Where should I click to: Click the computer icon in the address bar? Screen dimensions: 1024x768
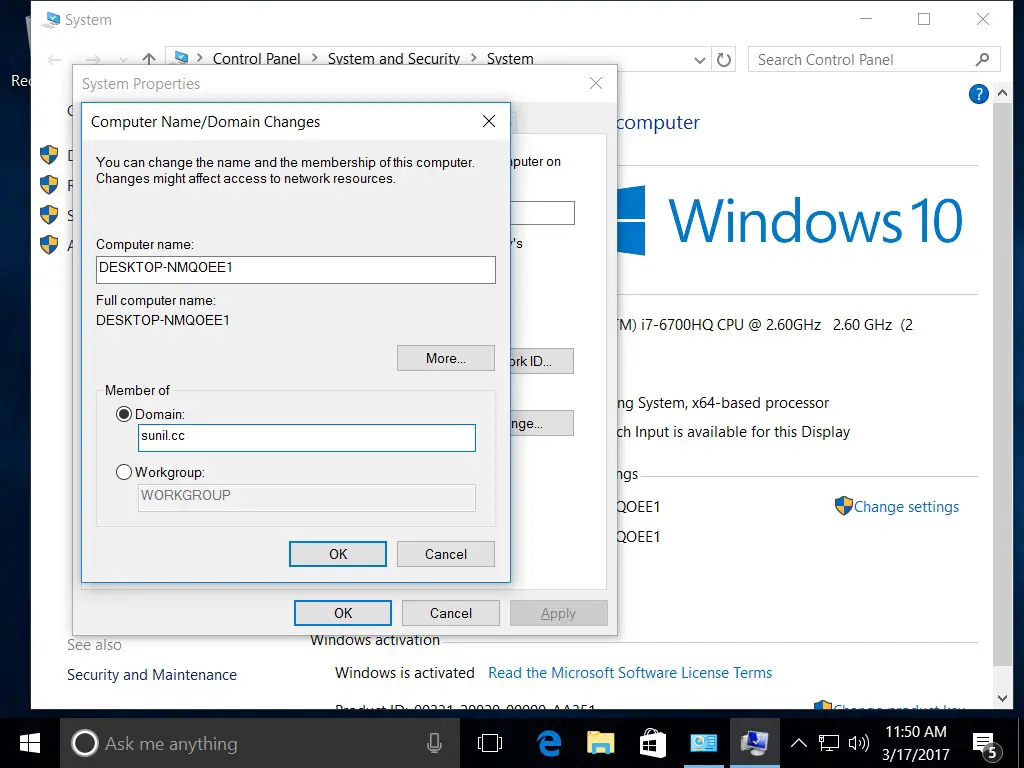pyautogui.click(x=181, y=58)
